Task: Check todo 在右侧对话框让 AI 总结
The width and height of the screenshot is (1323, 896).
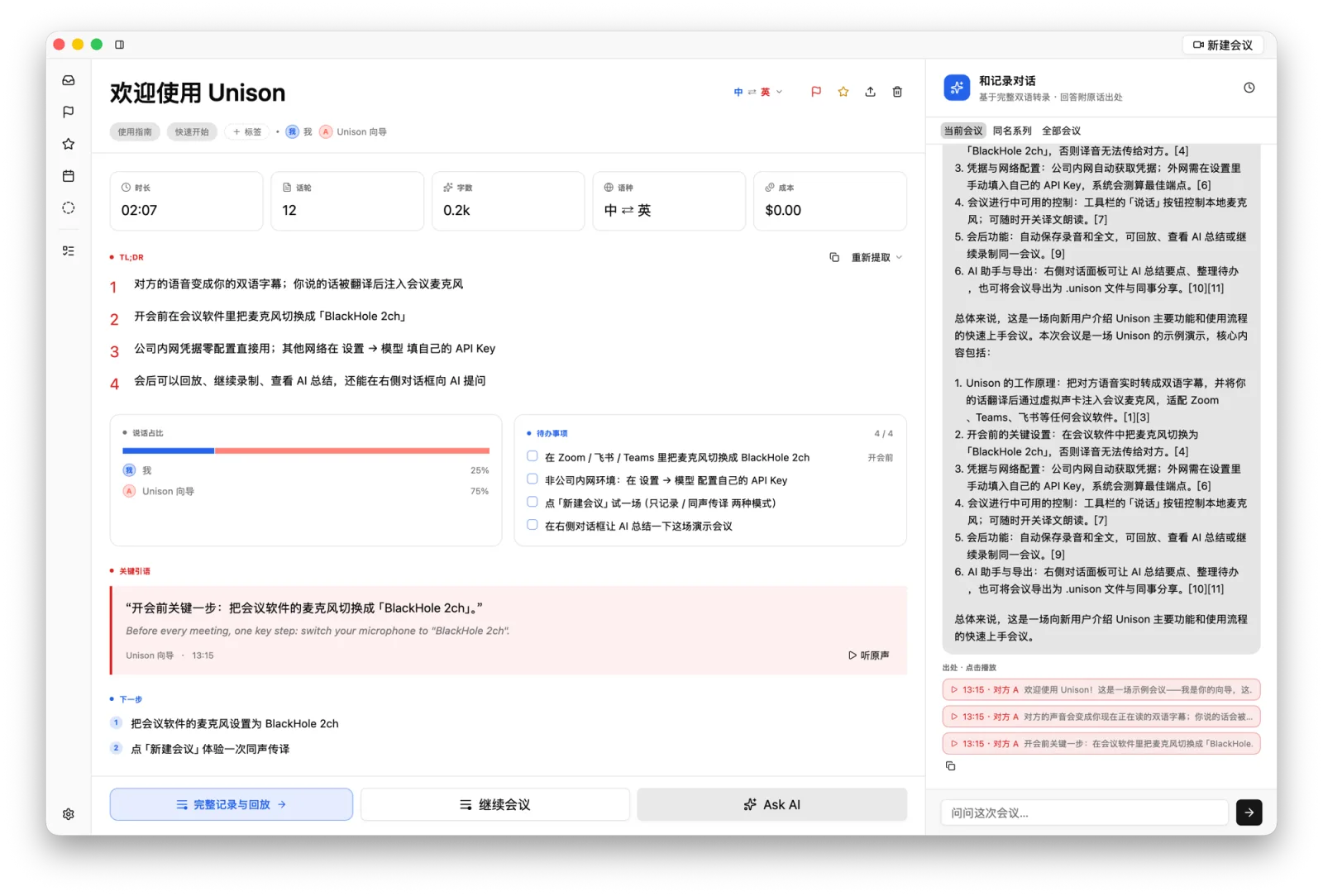Action: pyautogui.click(x=533, y=525)
